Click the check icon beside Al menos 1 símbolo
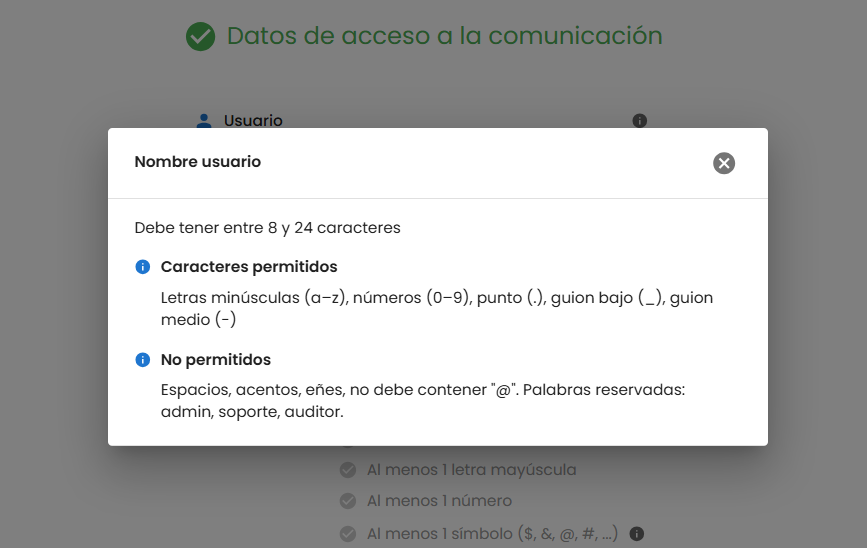Screen dimensions: 867x548 [348, 533]
